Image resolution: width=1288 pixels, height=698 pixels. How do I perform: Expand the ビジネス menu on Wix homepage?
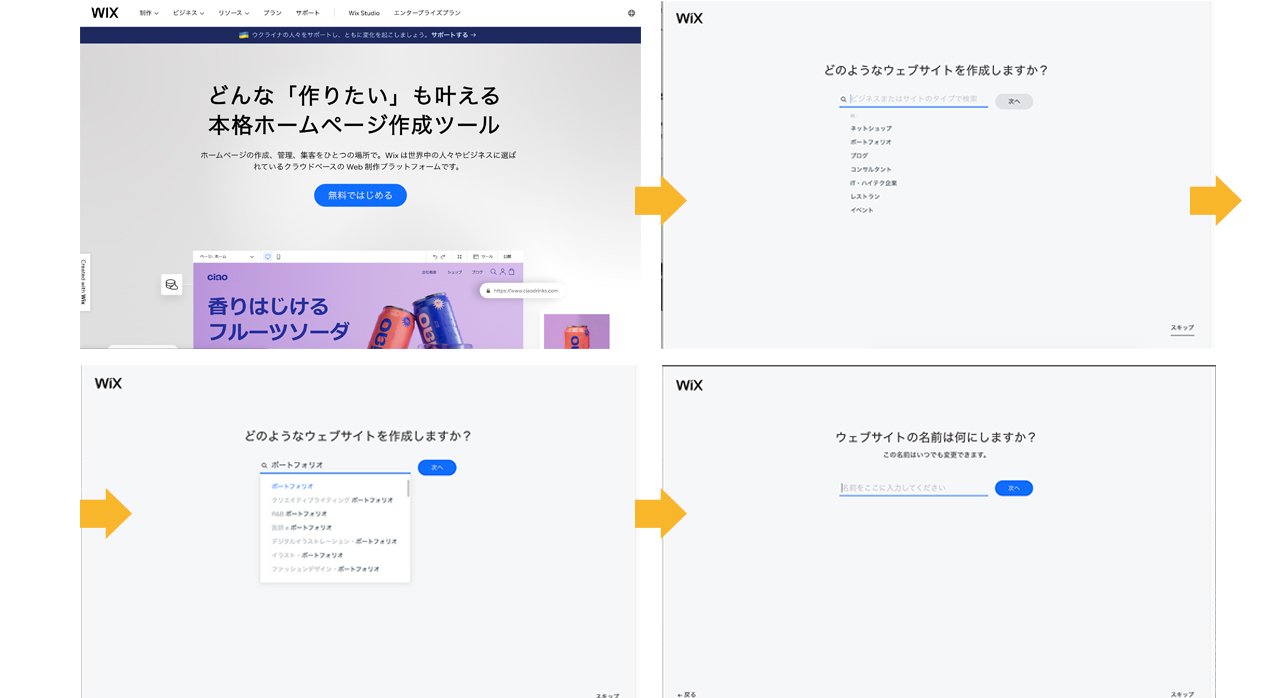point(188,13)
